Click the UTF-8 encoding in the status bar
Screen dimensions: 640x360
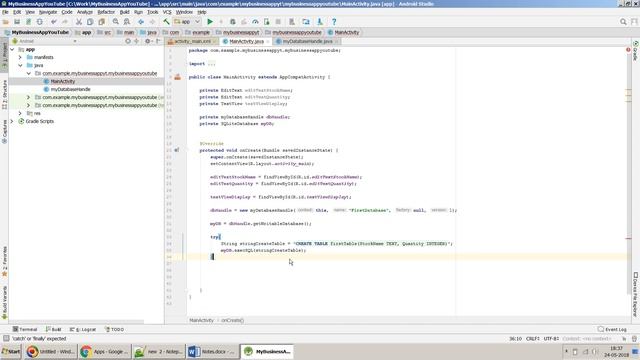[551, 339]
